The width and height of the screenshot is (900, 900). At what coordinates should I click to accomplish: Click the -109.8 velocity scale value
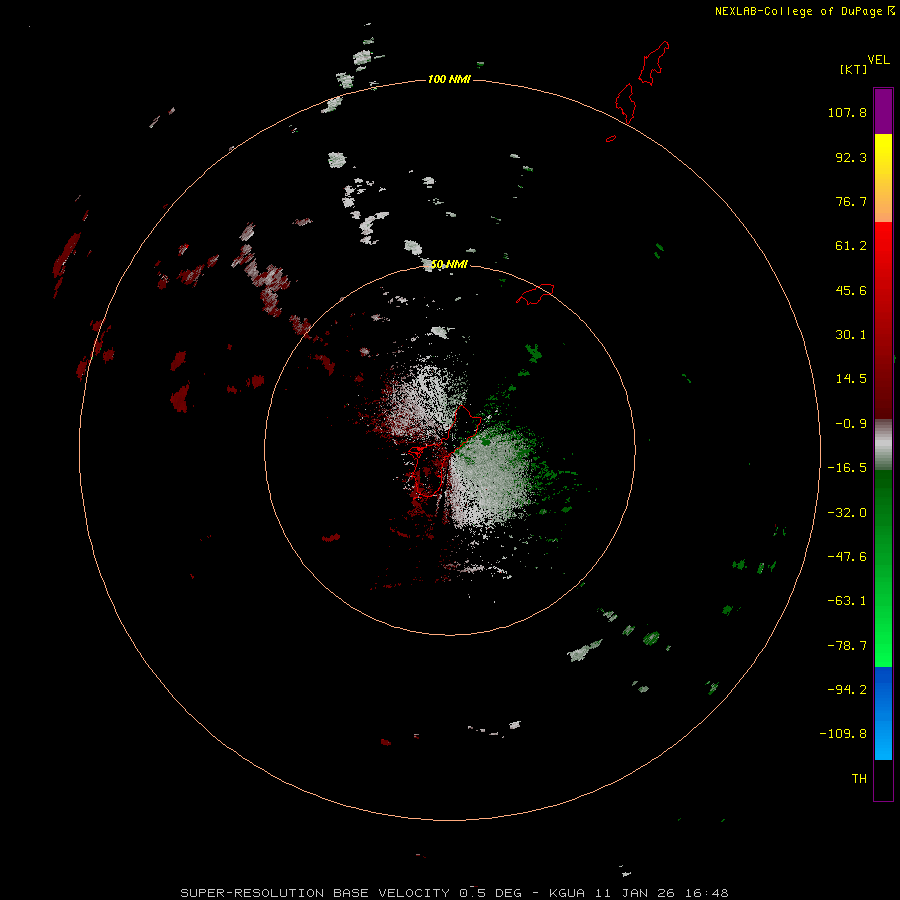843,734
